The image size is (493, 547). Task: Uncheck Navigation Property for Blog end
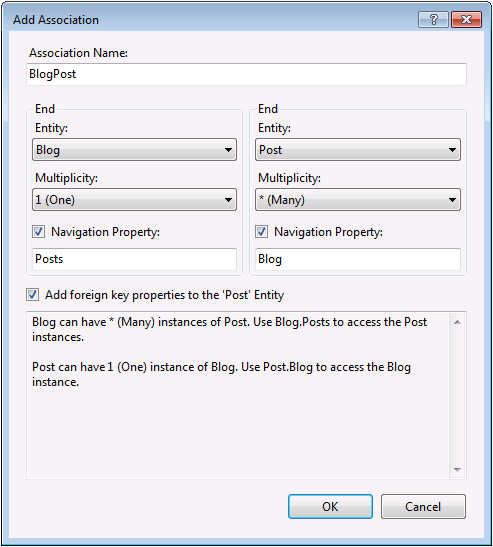(x=38, y=232)
